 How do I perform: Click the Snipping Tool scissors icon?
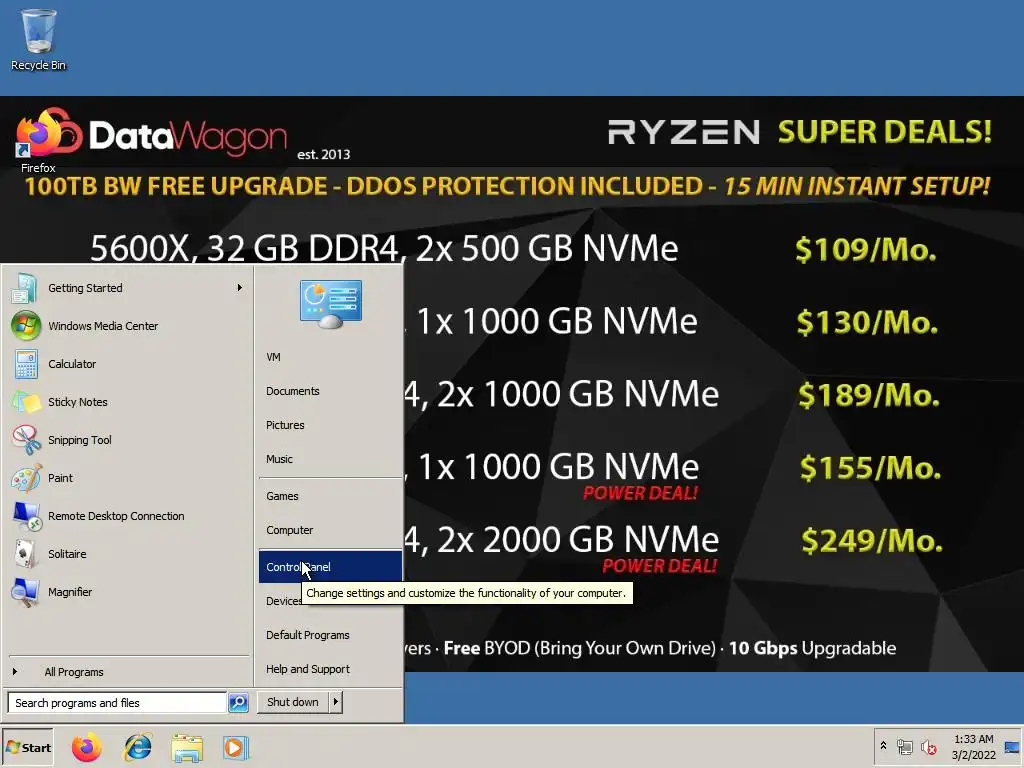click(26, 440)
